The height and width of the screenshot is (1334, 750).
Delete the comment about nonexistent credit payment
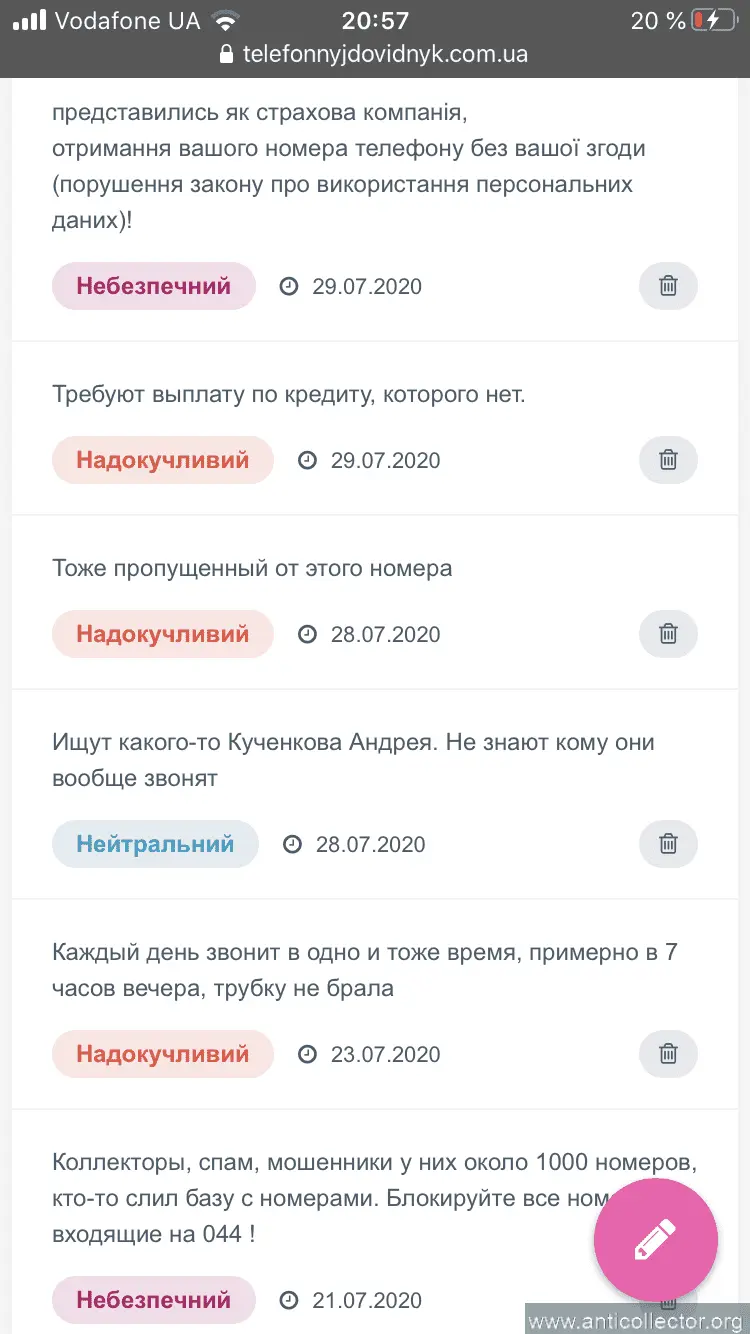coord(668,460)
